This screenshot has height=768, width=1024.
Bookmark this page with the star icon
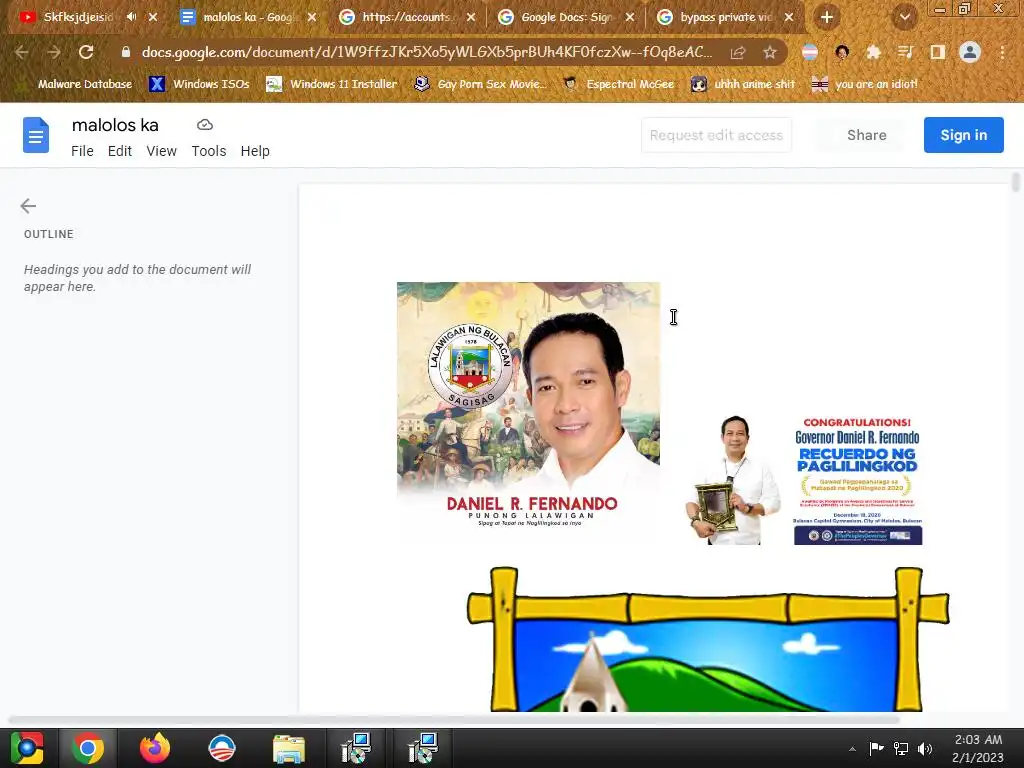point(770,52)
